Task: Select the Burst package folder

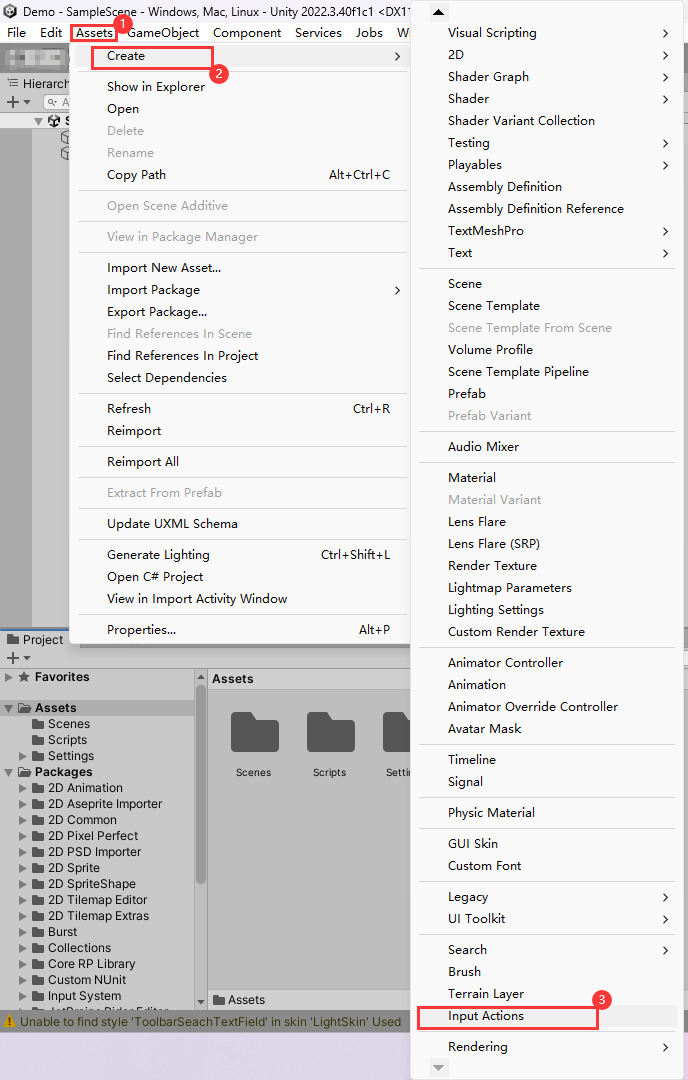Action: pyautogui.click(x=63, y=932)
